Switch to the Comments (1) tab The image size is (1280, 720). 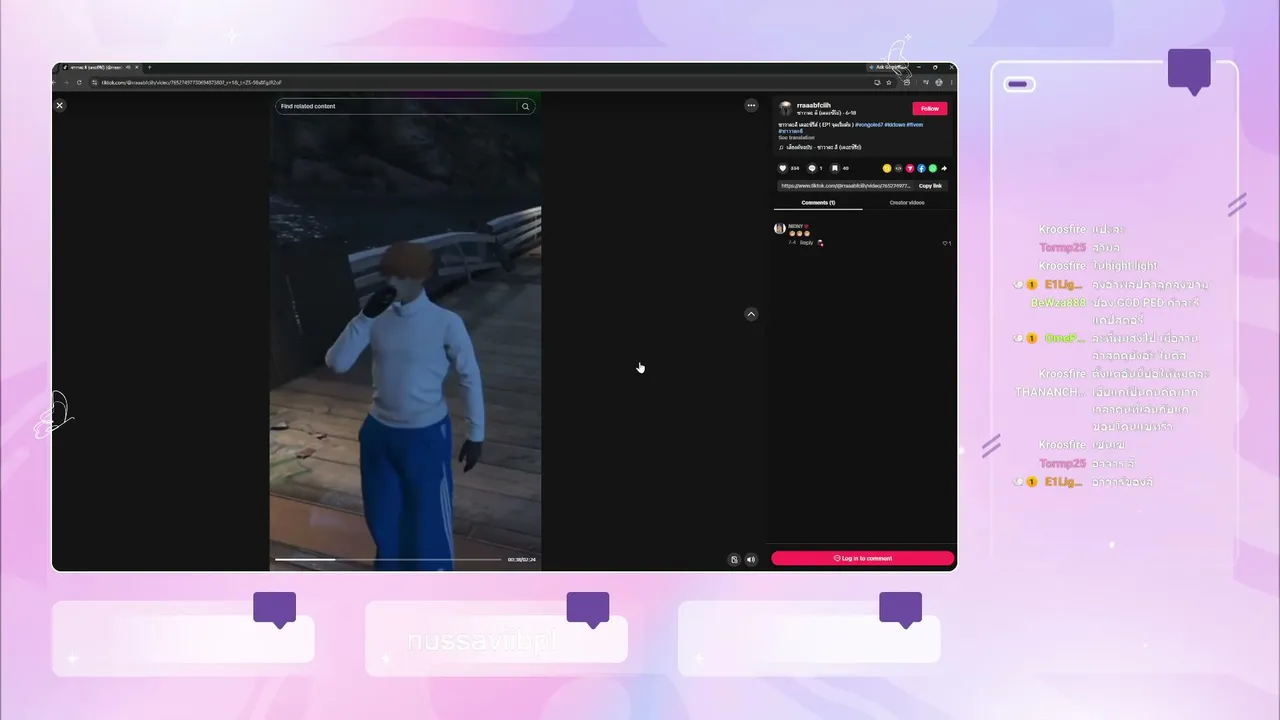818,203
